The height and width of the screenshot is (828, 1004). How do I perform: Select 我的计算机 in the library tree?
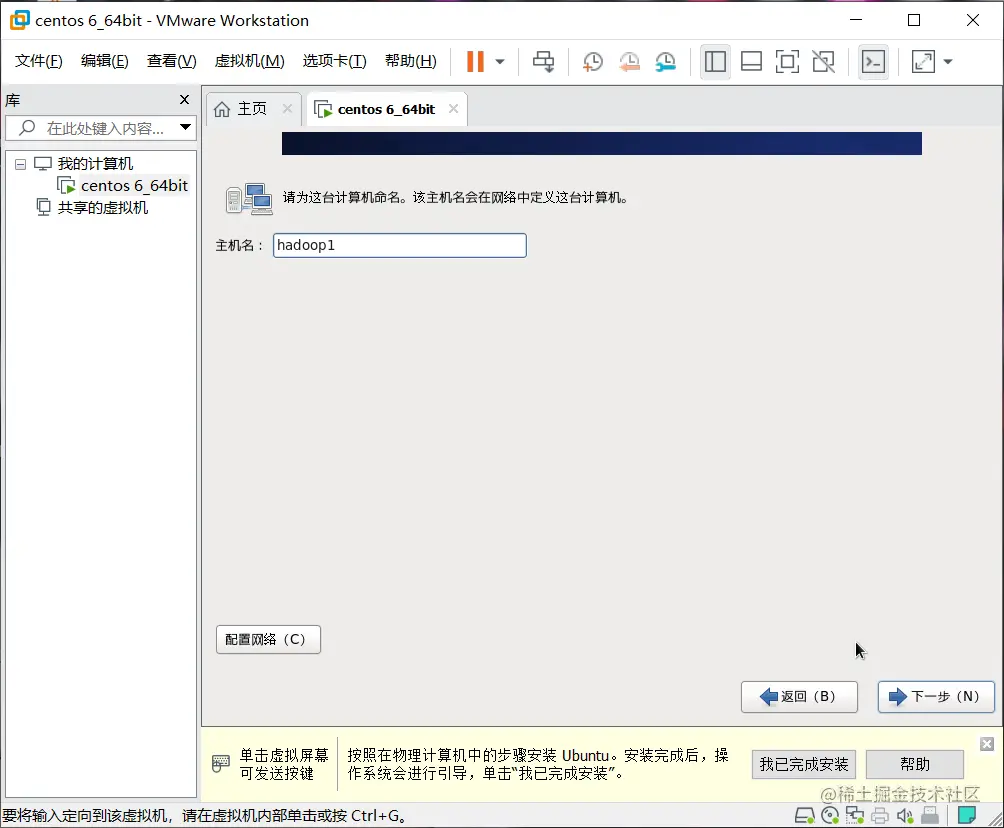95,164
